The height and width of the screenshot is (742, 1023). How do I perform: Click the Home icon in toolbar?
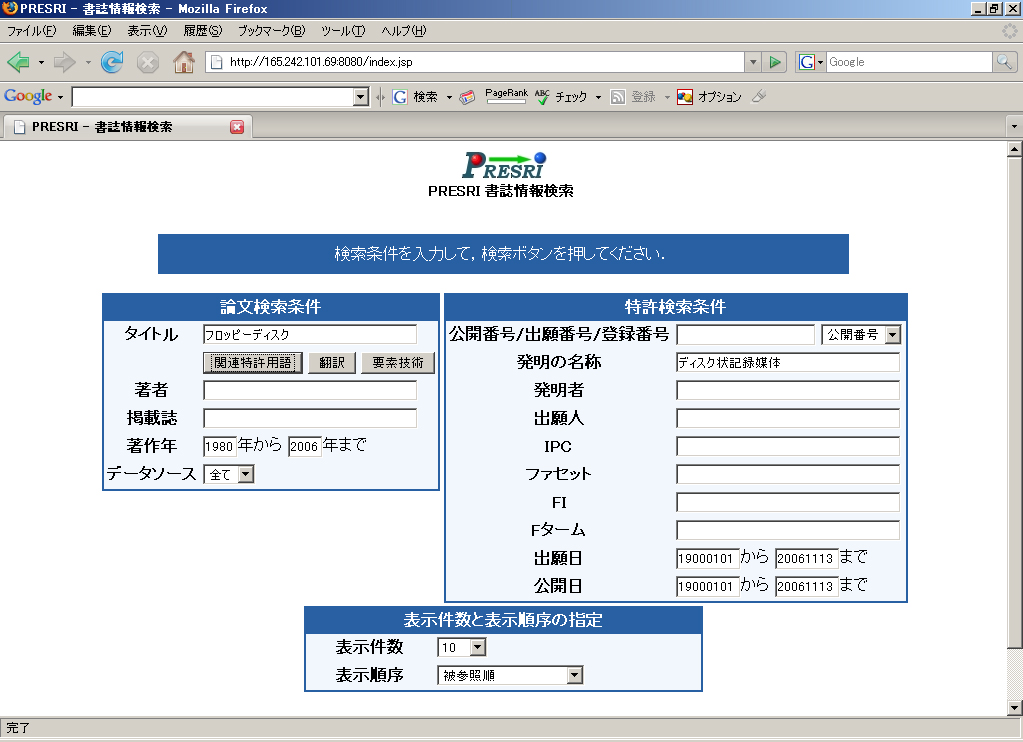click(184, 62)
